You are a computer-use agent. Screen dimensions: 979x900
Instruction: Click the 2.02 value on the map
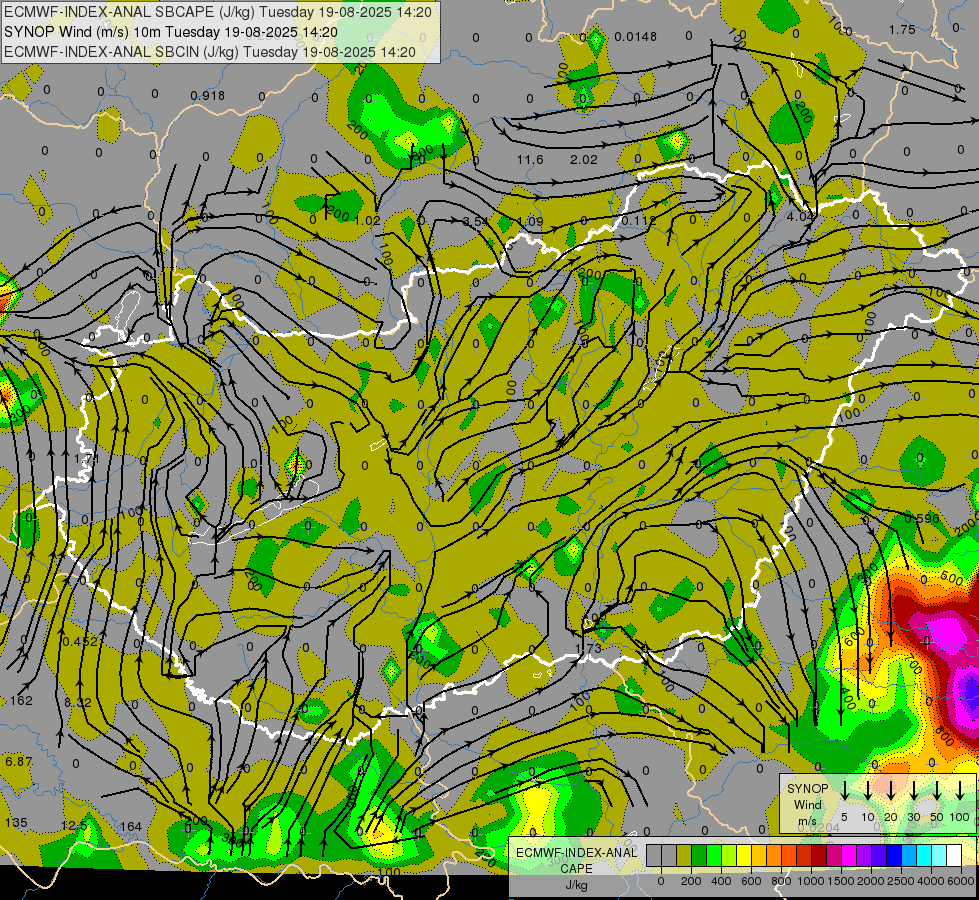click(584, 160)
